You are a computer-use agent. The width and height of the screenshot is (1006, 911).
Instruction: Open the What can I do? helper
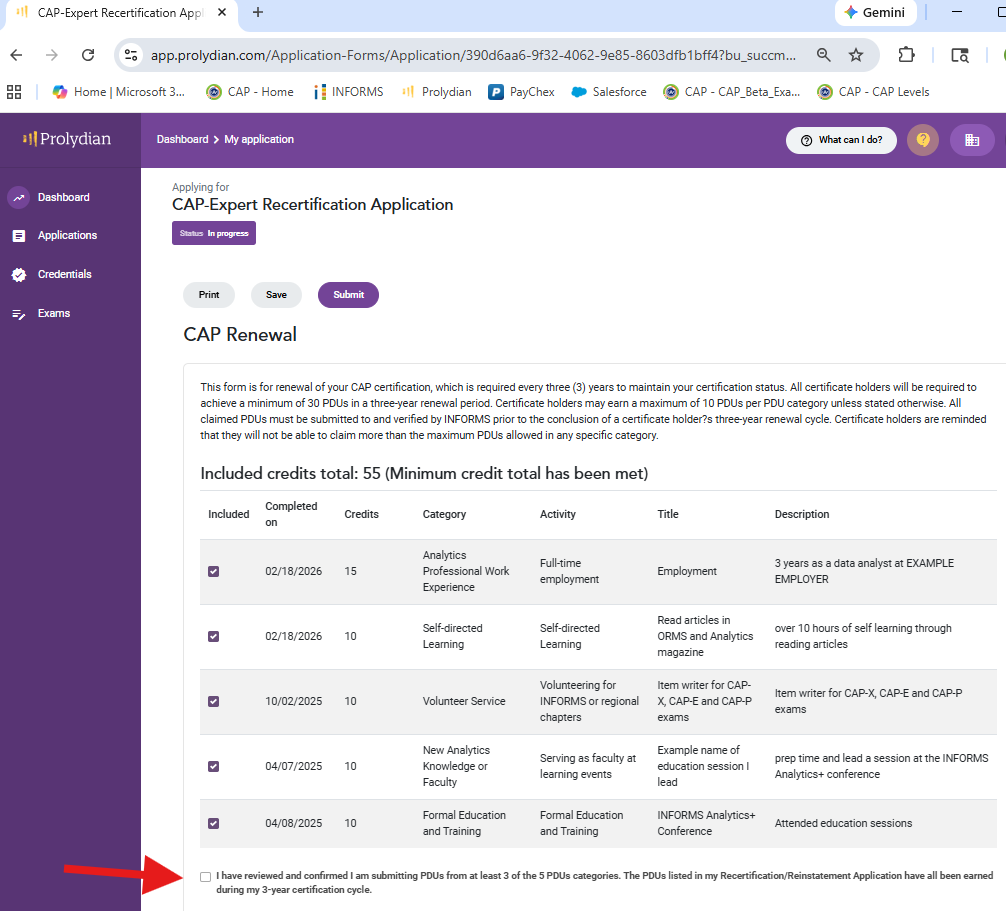point(841,140)
